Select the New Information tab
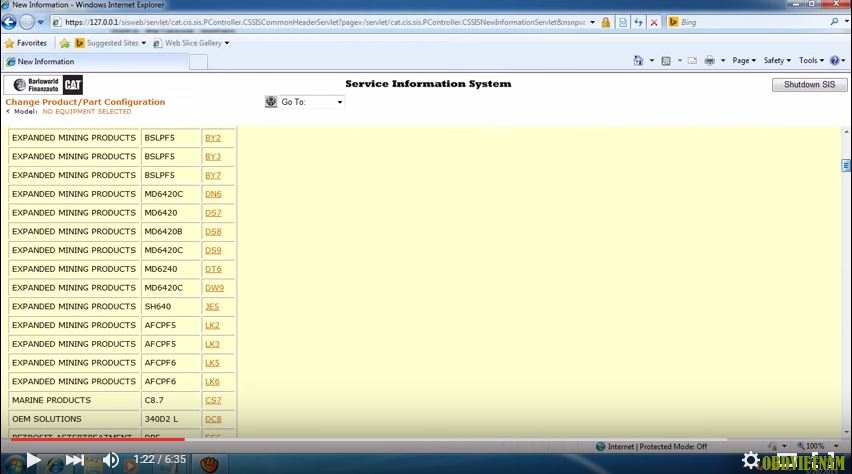This screenshot has width=852, height=474. [96, 62]
